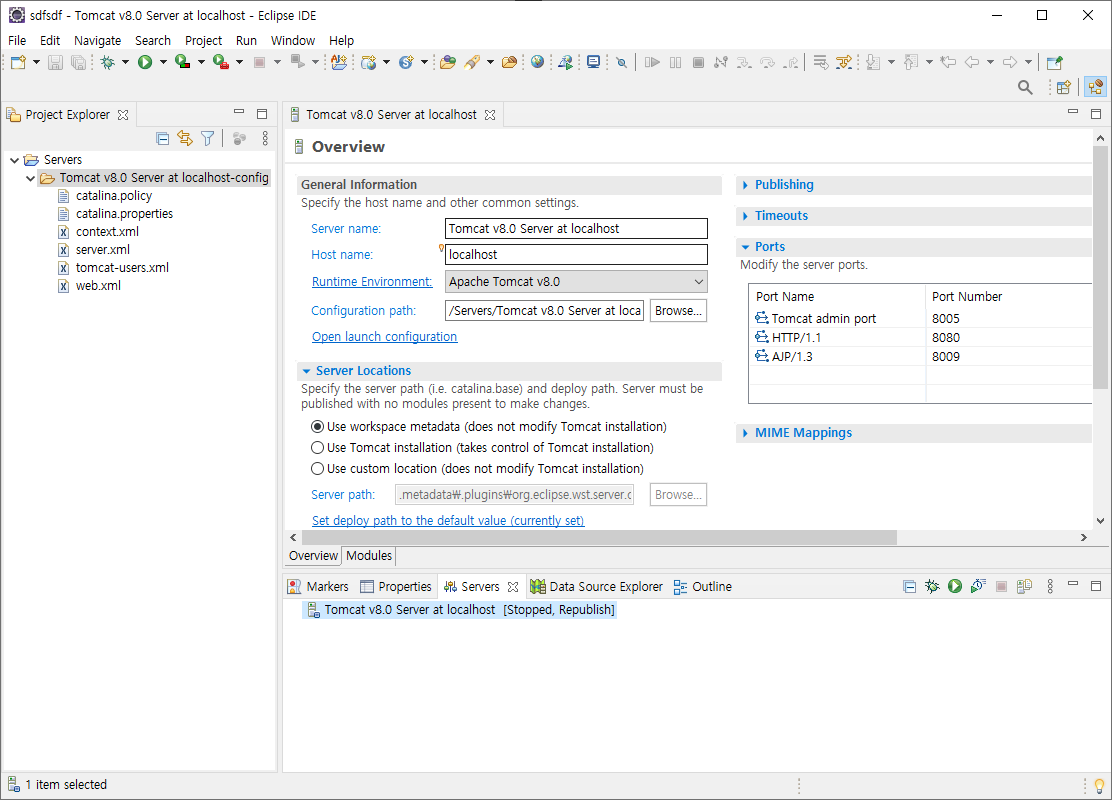Open the Navigate menu

pyautogui.click(x=98, y=40)
